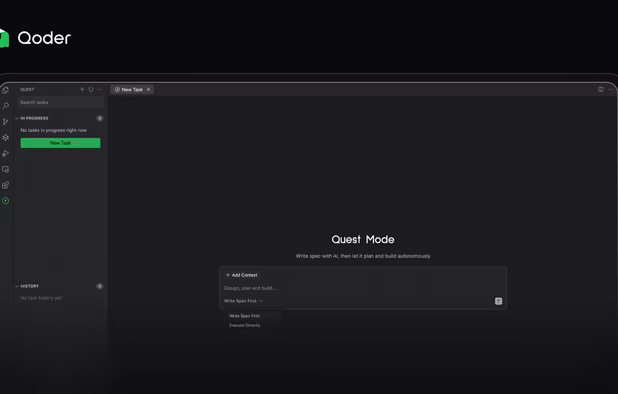Click the refresh icon in Quest header

[x=91, y=89]
